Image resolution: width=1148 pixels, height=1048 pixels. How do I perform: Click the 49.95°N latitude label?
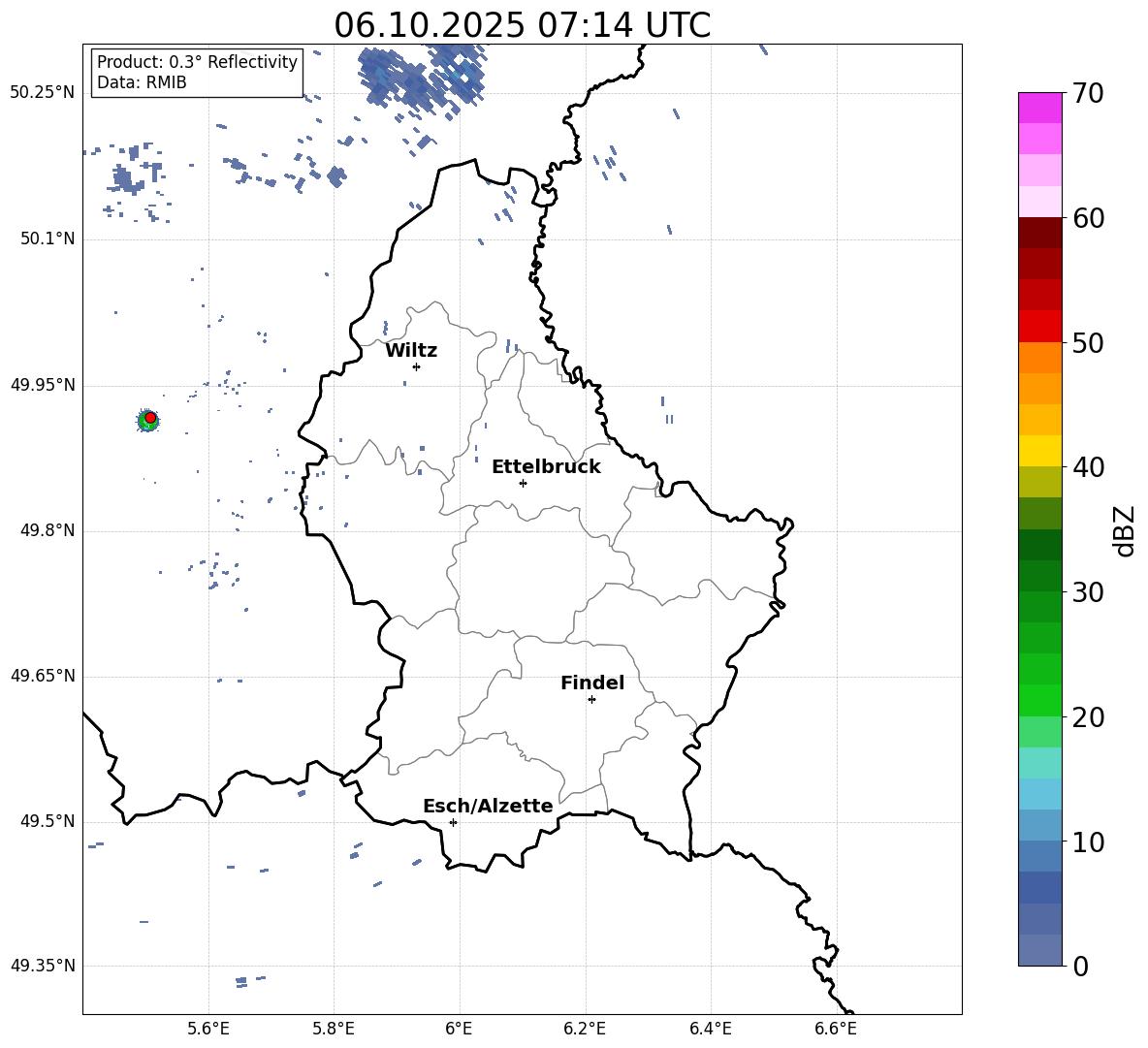tap(43, 385)
